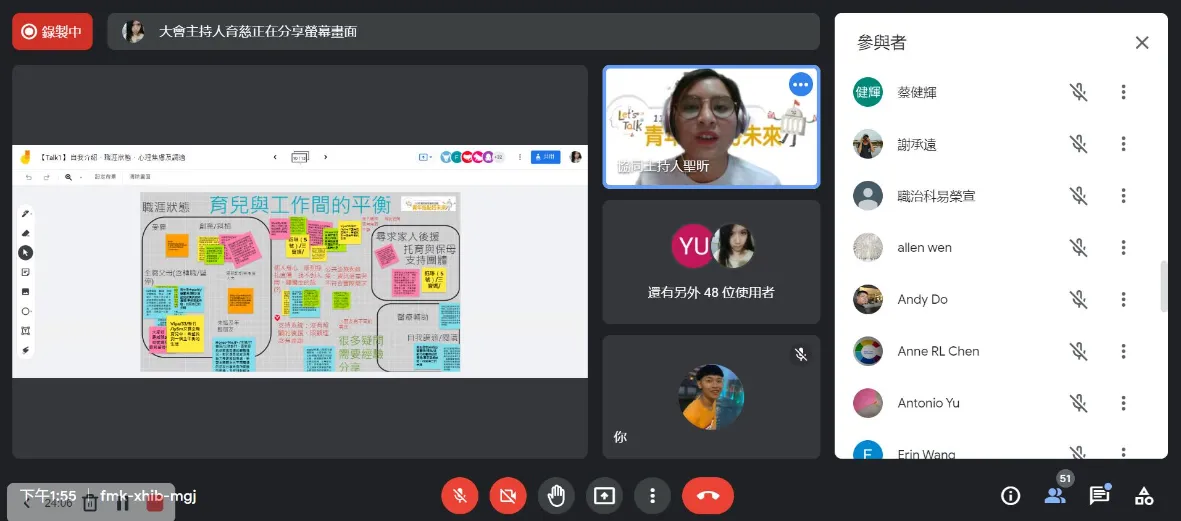The height and width of the screenshot is (521, 1181).
Task: Open the activities panel
Action: [1144, 495]
